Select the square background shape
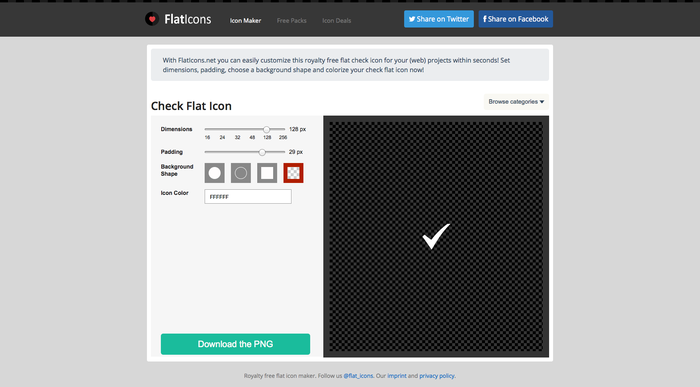This screenshot has height=387, width=700. (x=267, y=173)
